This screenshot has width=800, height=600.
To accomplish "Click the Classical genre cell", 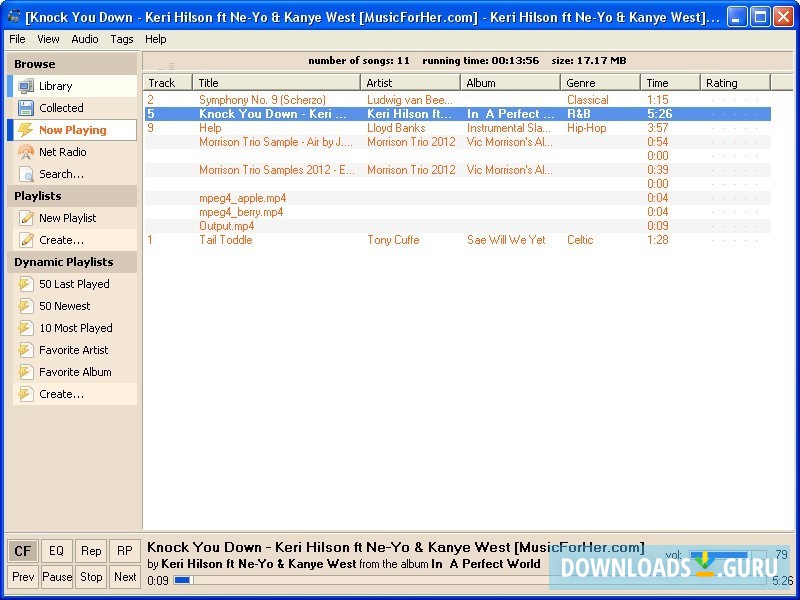I will tap(587, 100).
